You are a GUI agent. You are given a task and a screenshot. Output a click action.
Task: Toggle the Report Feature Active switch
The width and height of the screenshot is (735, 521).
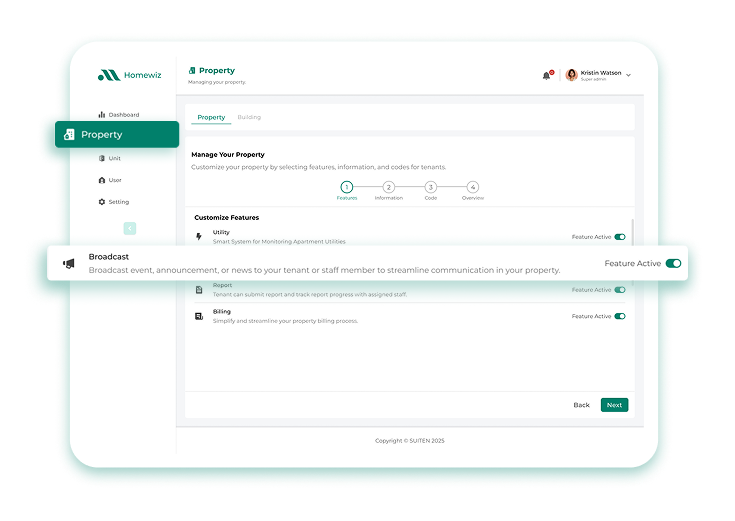(620, 290)
